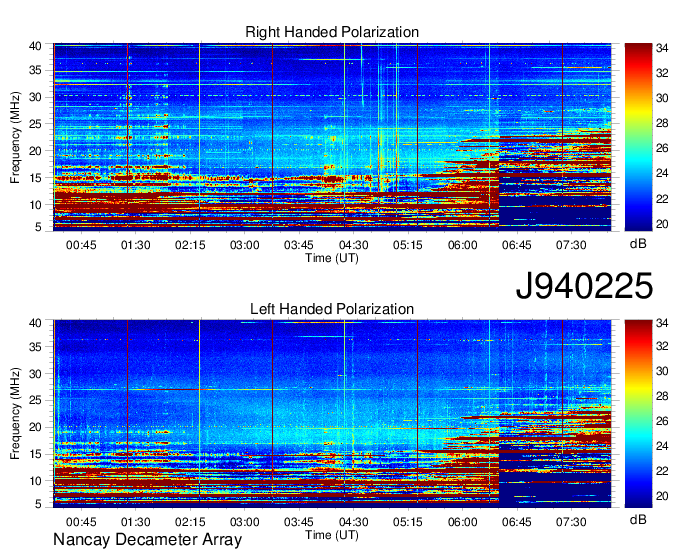Click 26 dB label on Left Handed colorbar
Image resolution: width=680 pixels, height=552 pixels.
tap(662, 421)
